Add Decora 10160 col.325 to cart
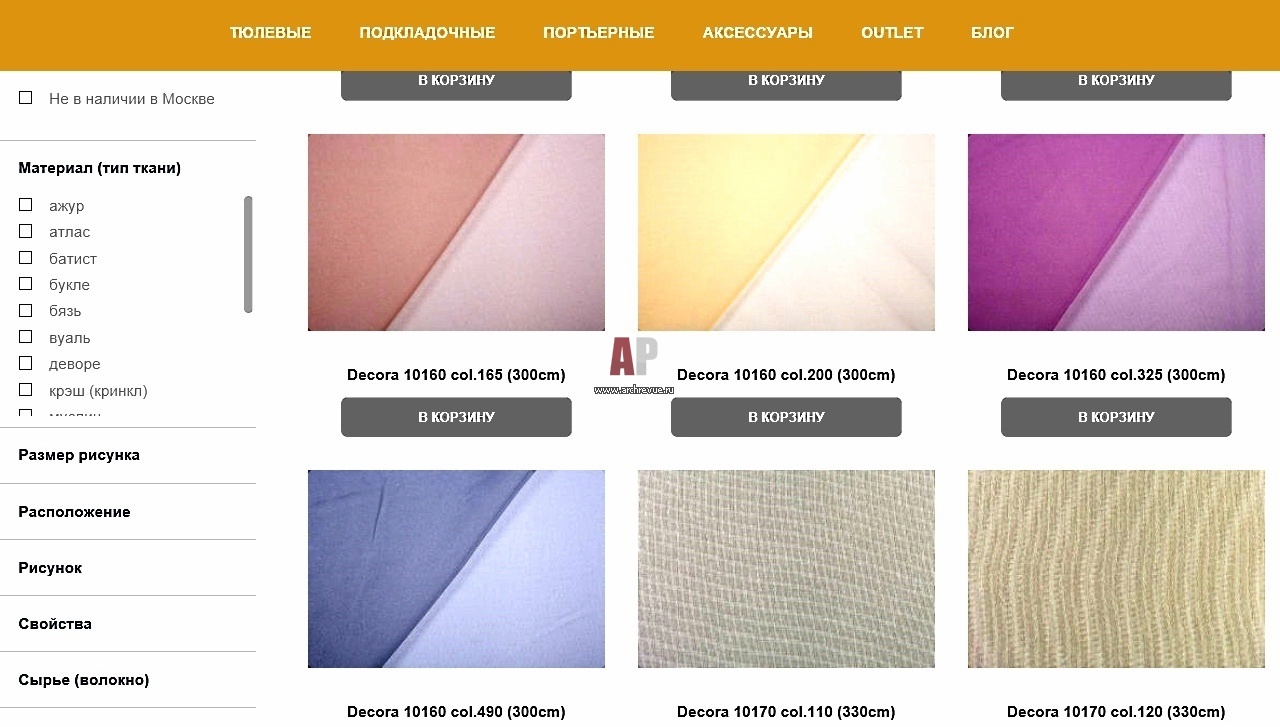 point(1116,417)
